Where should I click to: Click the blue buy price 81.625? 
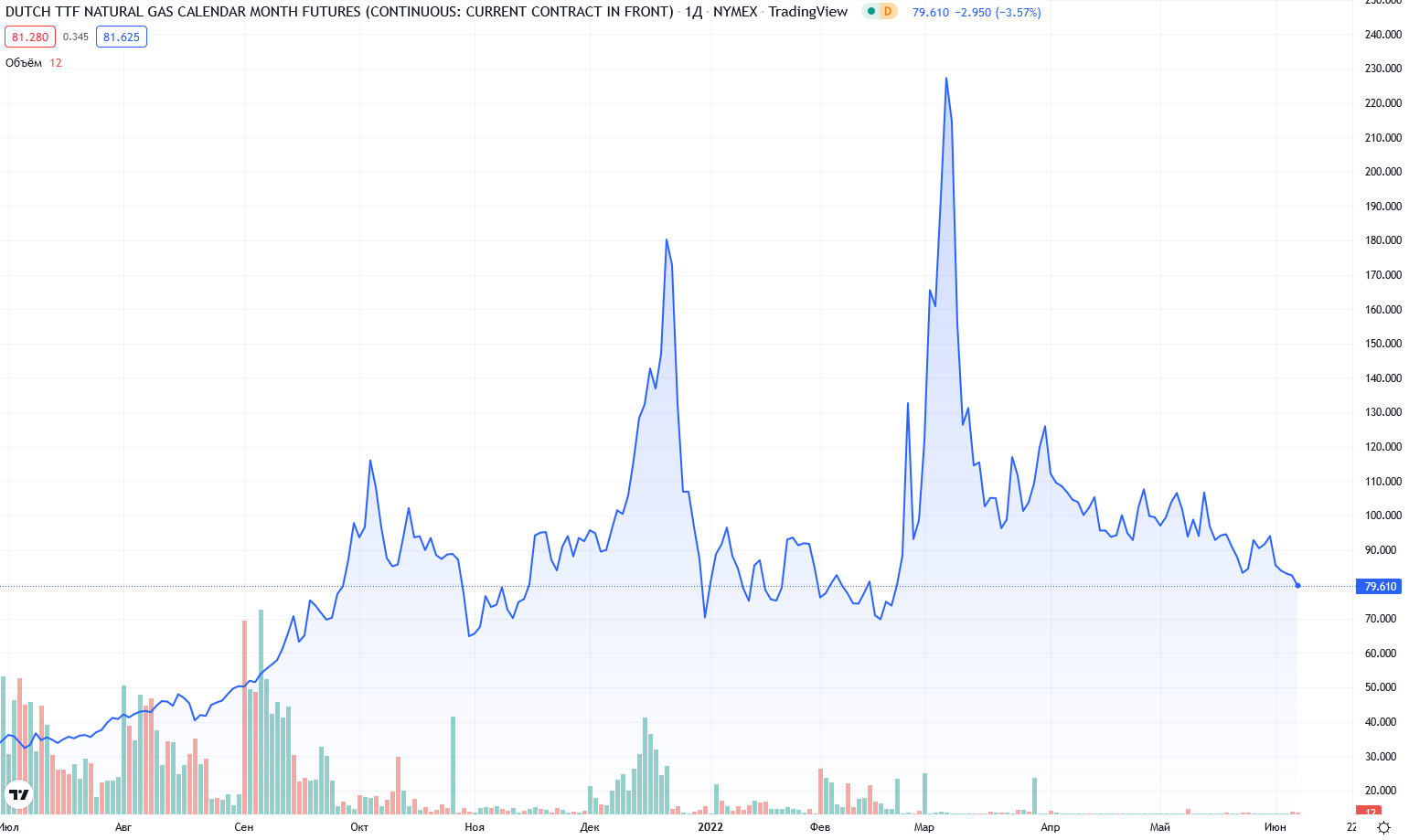(122, 37)
